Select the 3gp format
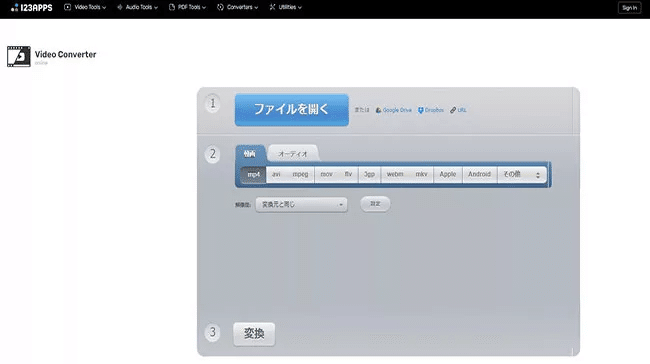 [369, 175]
